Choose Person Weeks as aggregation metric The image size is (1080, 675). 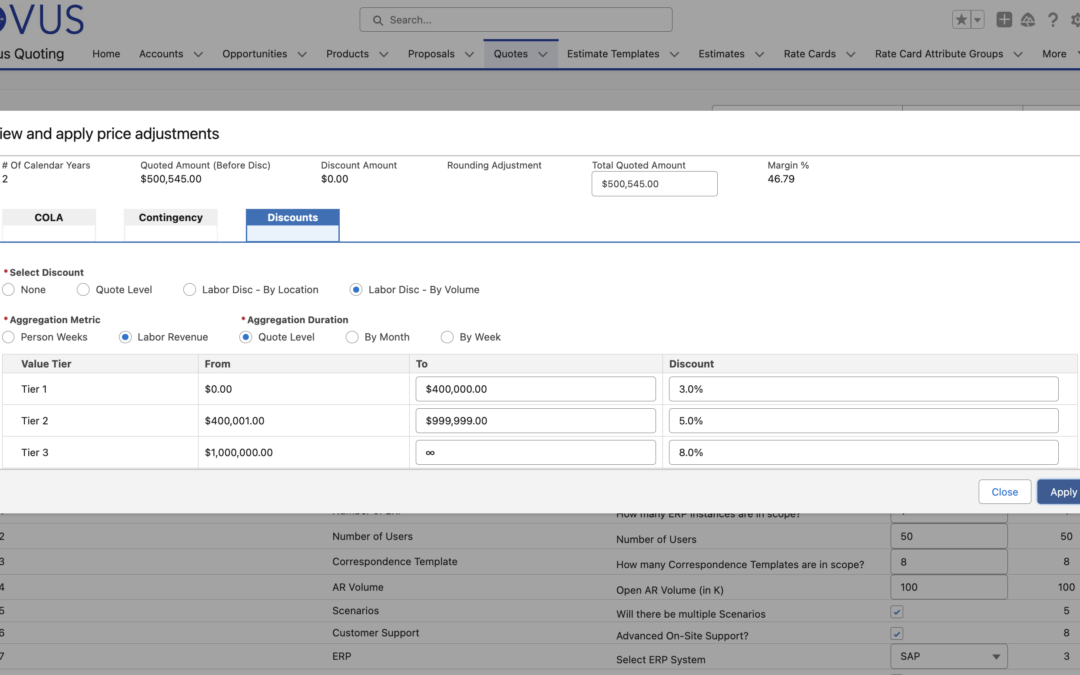coord(8,337)
